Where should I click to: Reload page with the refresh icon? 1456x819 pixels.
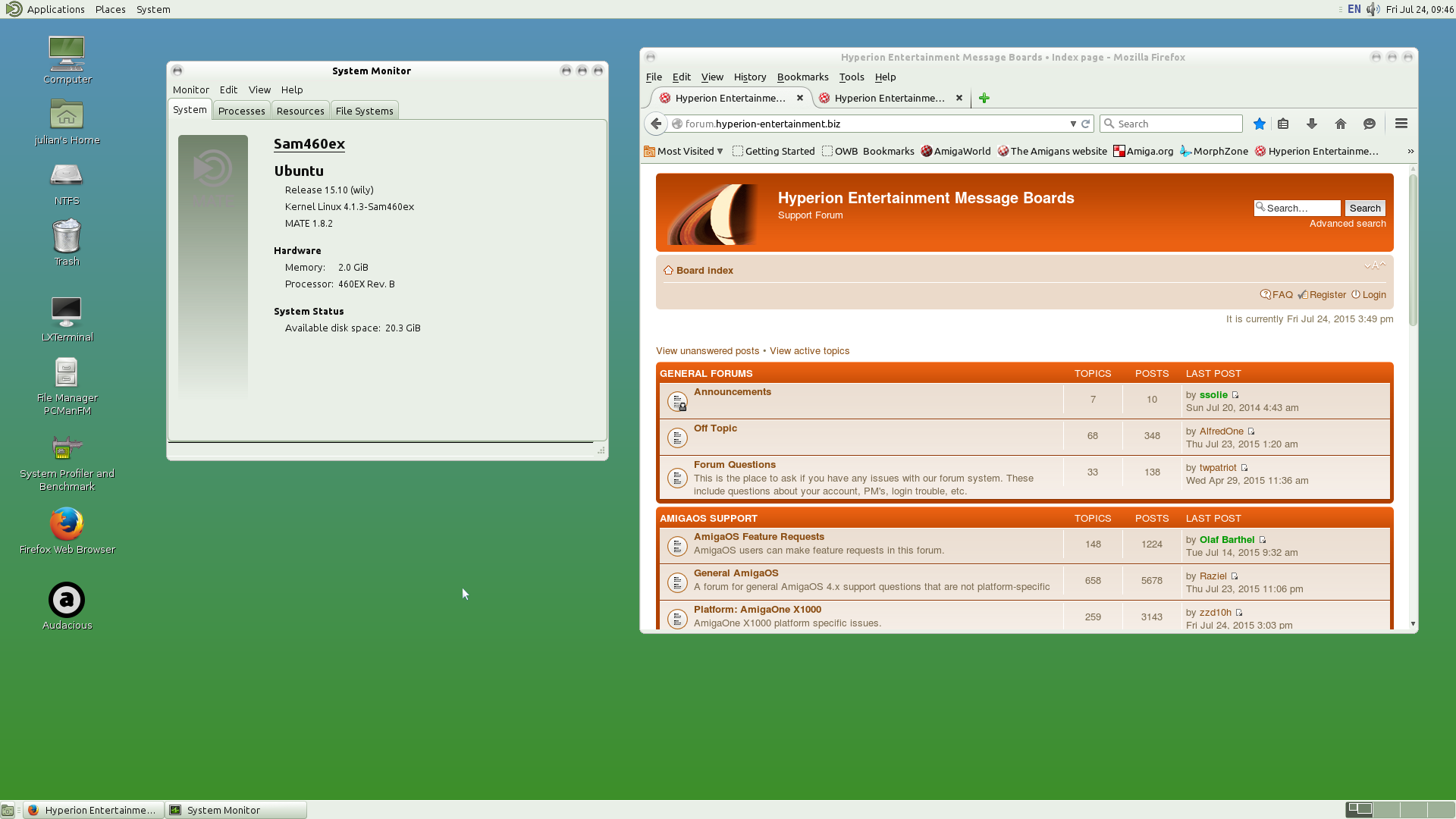1085,124
